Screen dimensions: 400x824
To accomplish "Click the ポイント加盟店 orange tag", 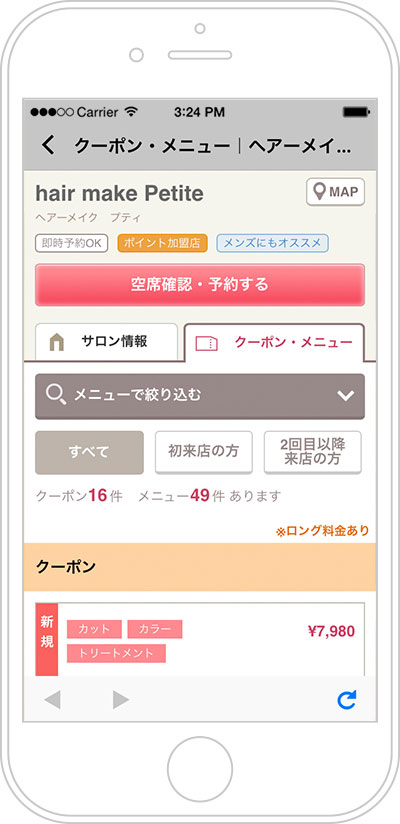I will pos(163,243).
